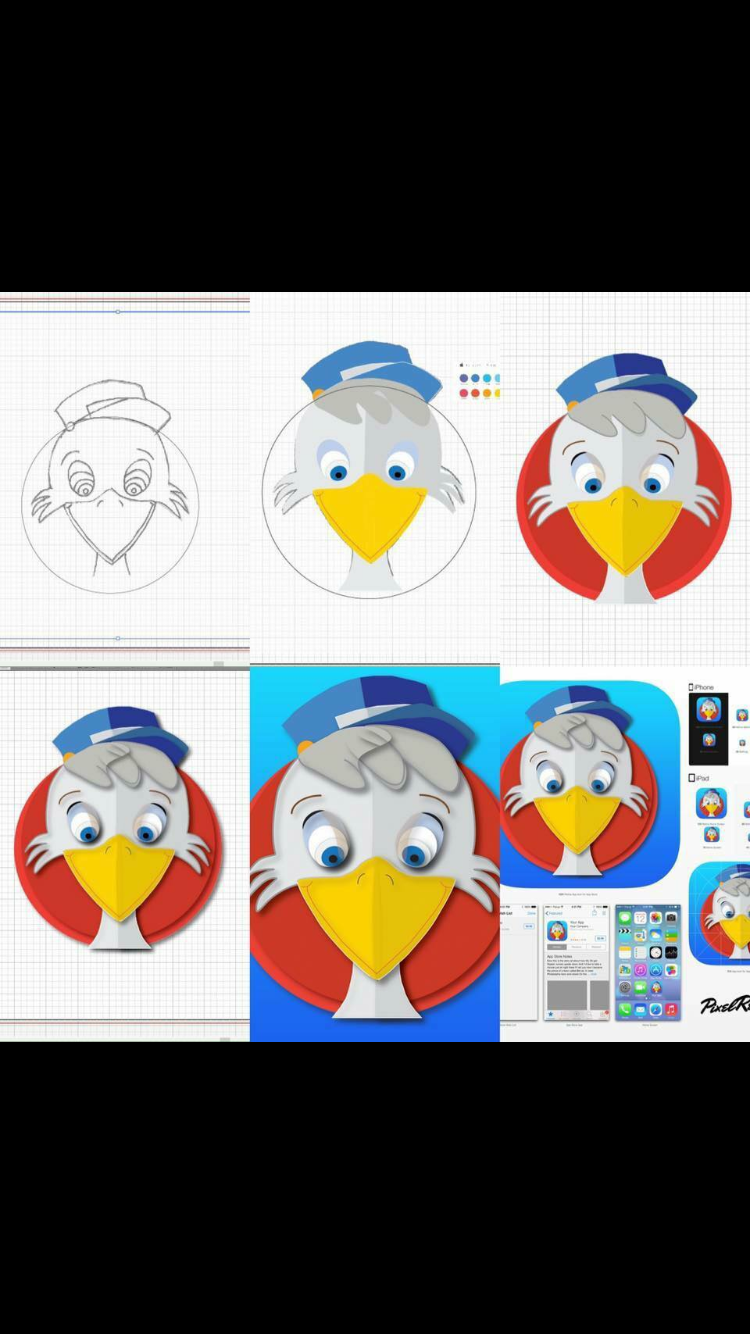Image resolution: width=750 pixels, height=1334 pixels.
Task: Click the handle on the blue guide line
Action: [118, 311]
